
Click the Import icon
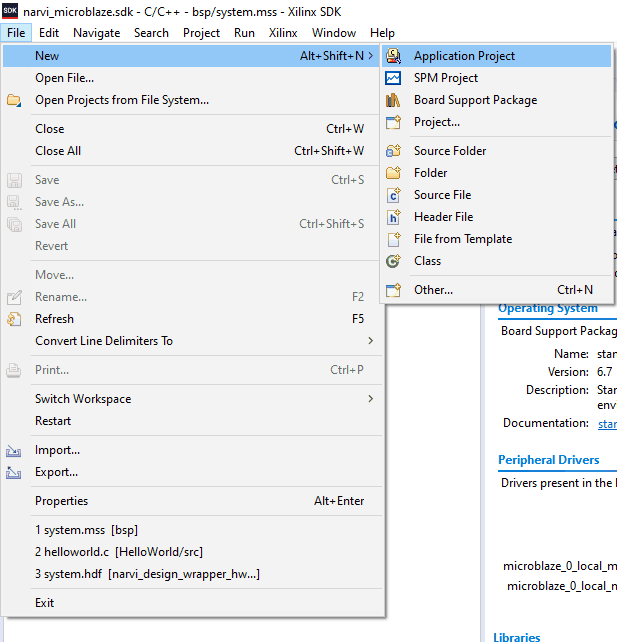click(x=15, y=450)
